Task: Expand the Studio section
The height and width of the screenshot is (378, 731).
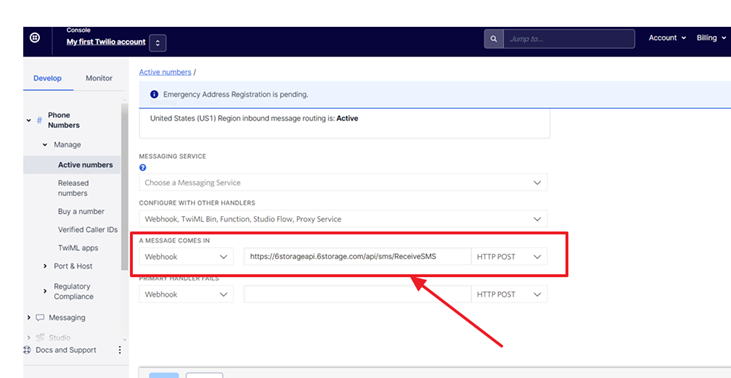Action: click(x=29, y=337)
